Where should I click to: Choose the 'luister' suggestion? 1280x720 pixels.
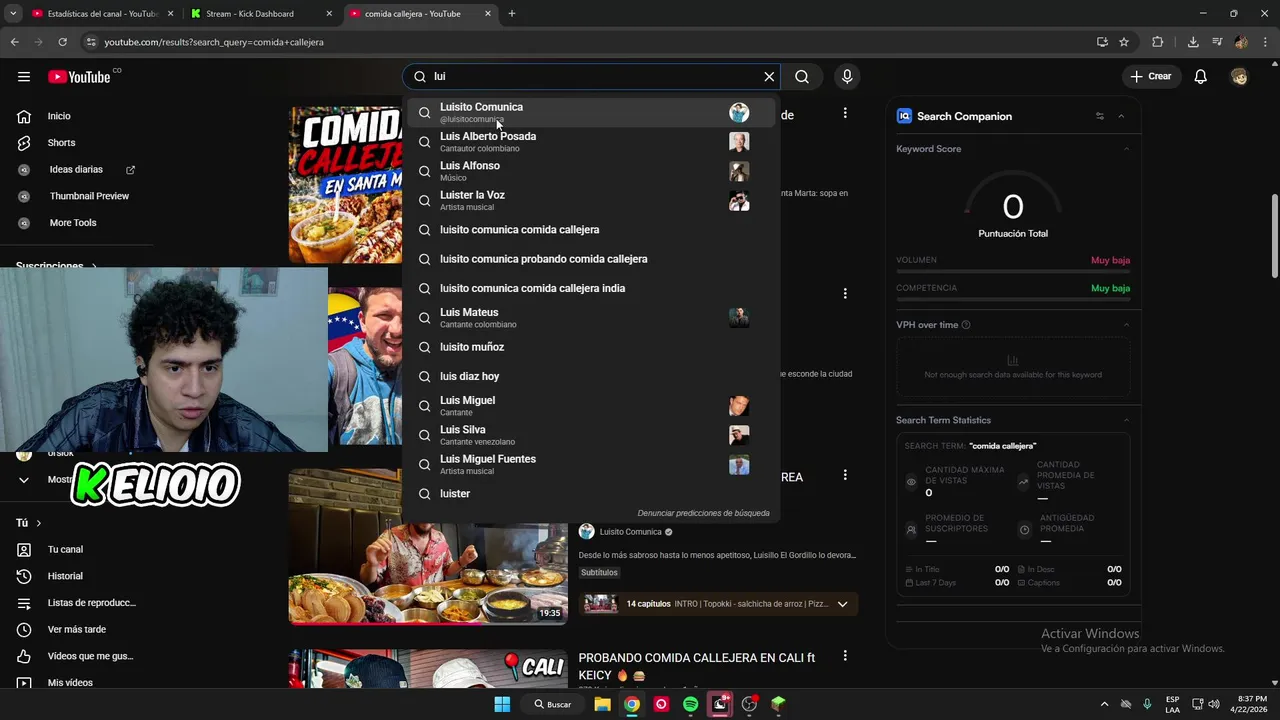pyautogui.click(x=591, y=493)
